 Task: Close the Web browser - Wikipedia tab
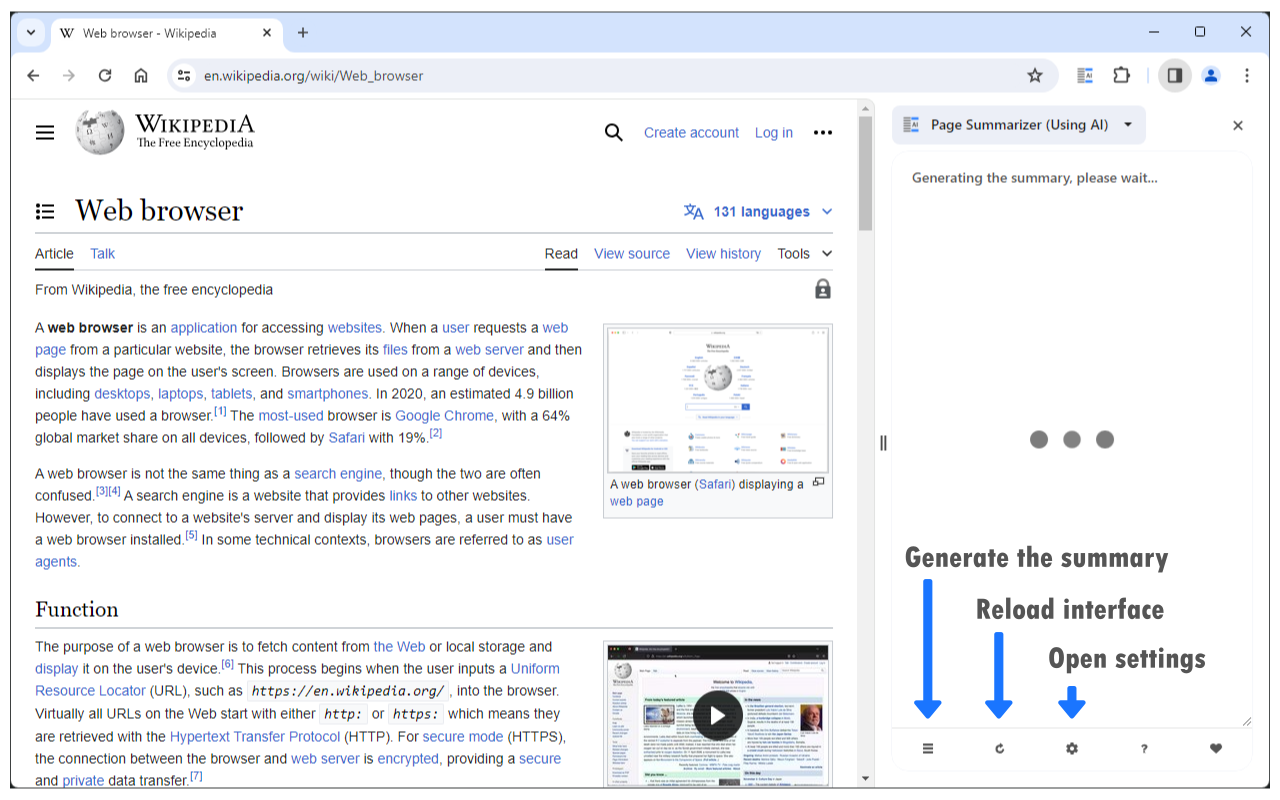click(x=267, y=33)
